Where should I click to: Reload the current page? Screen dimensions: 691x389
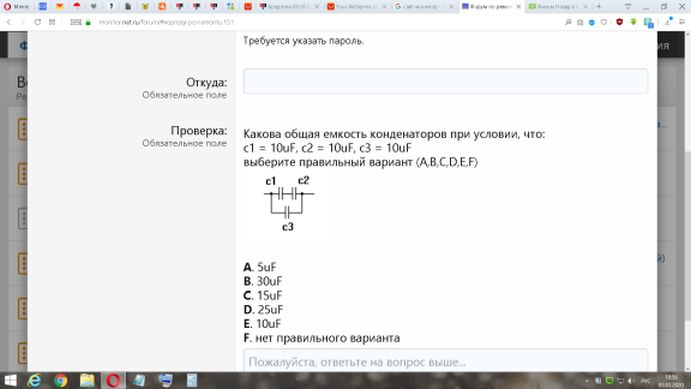pyautogui.click(x=37, y=22)
